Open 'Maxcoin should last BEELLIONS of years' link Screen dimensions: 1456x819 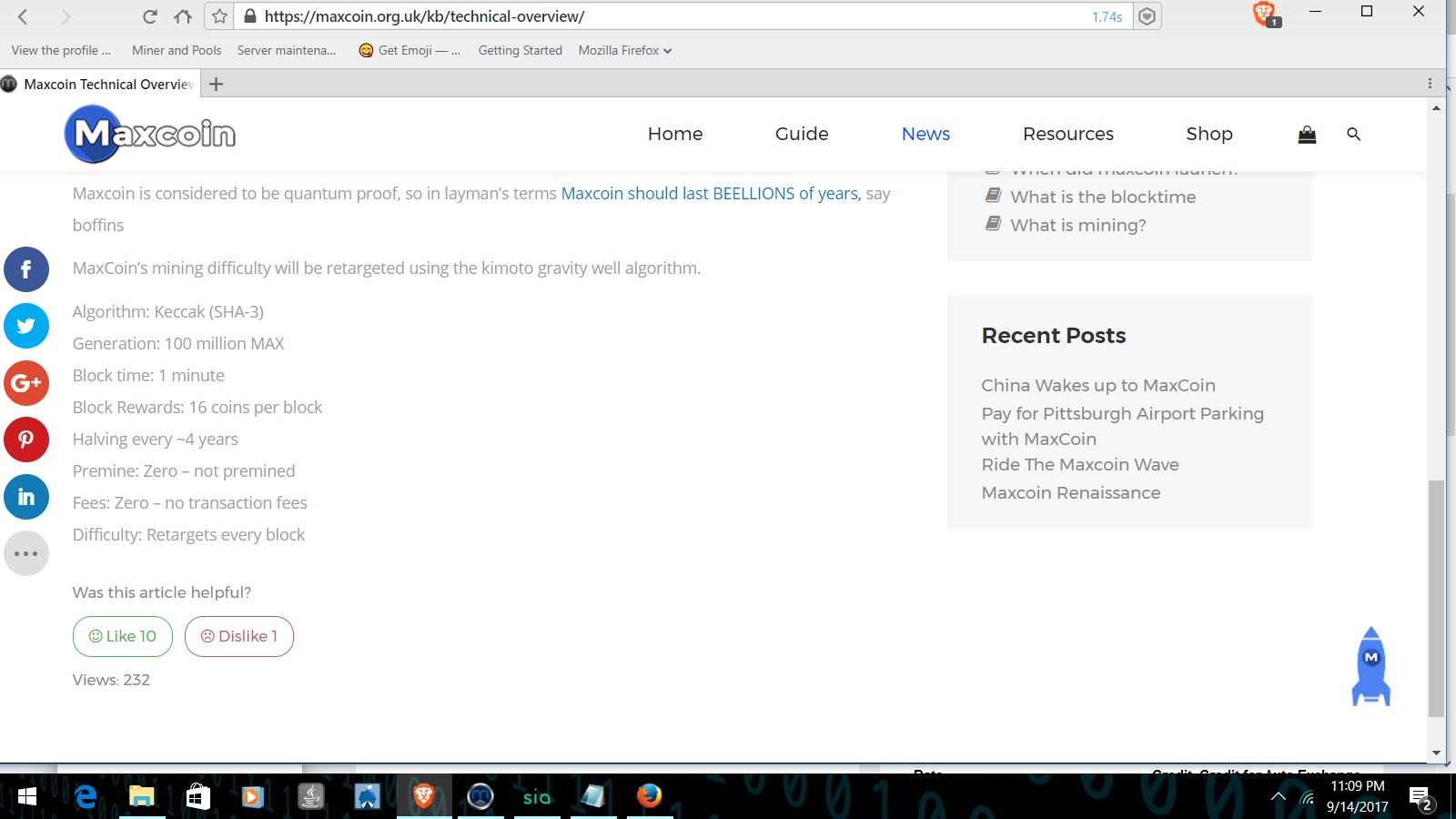(711, 193)
